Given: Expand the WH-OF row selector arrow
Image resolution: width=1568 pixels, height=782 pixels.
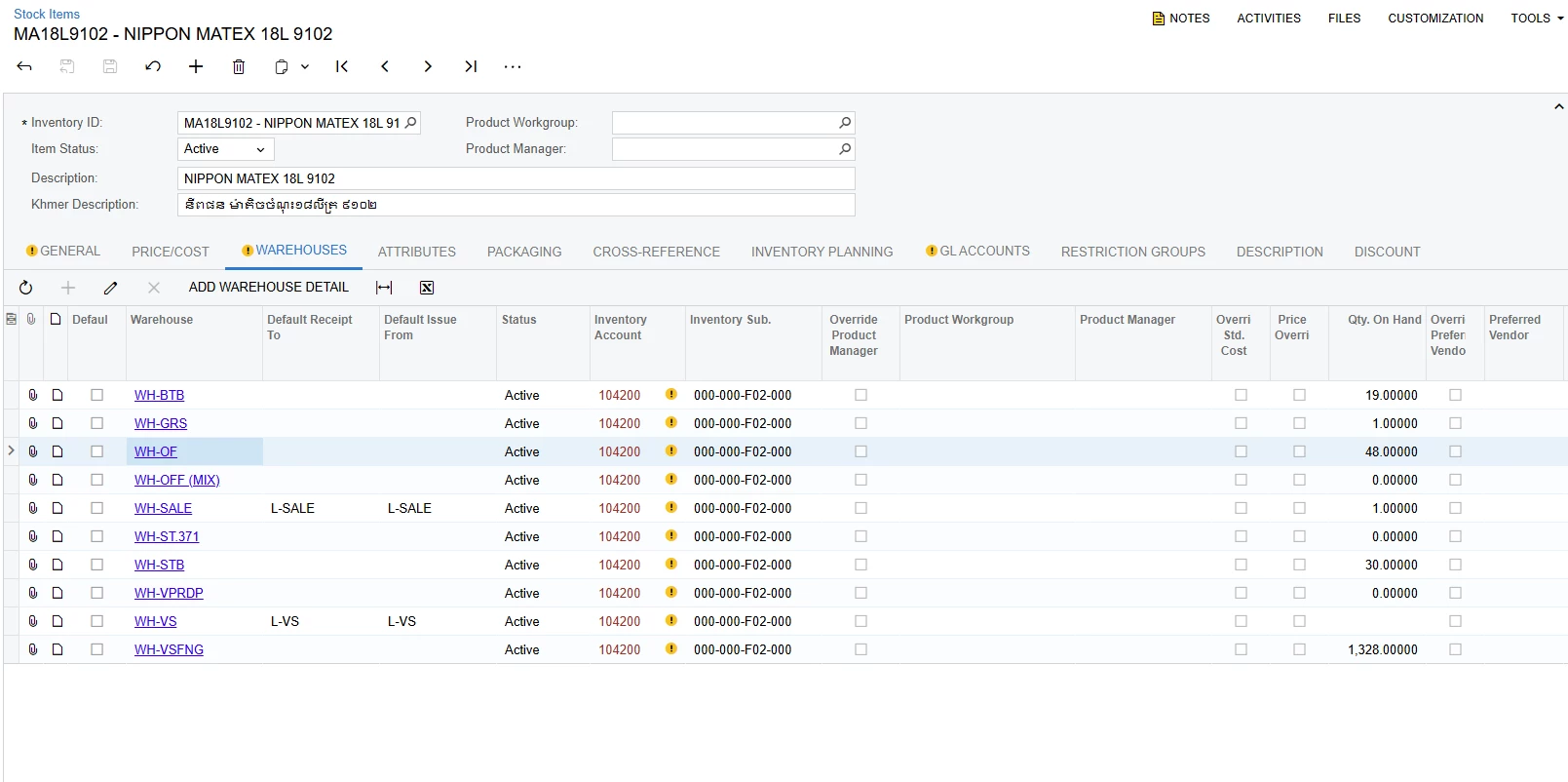Looking at the screenshot, I should pyautogui.click(x=11, y=450).
